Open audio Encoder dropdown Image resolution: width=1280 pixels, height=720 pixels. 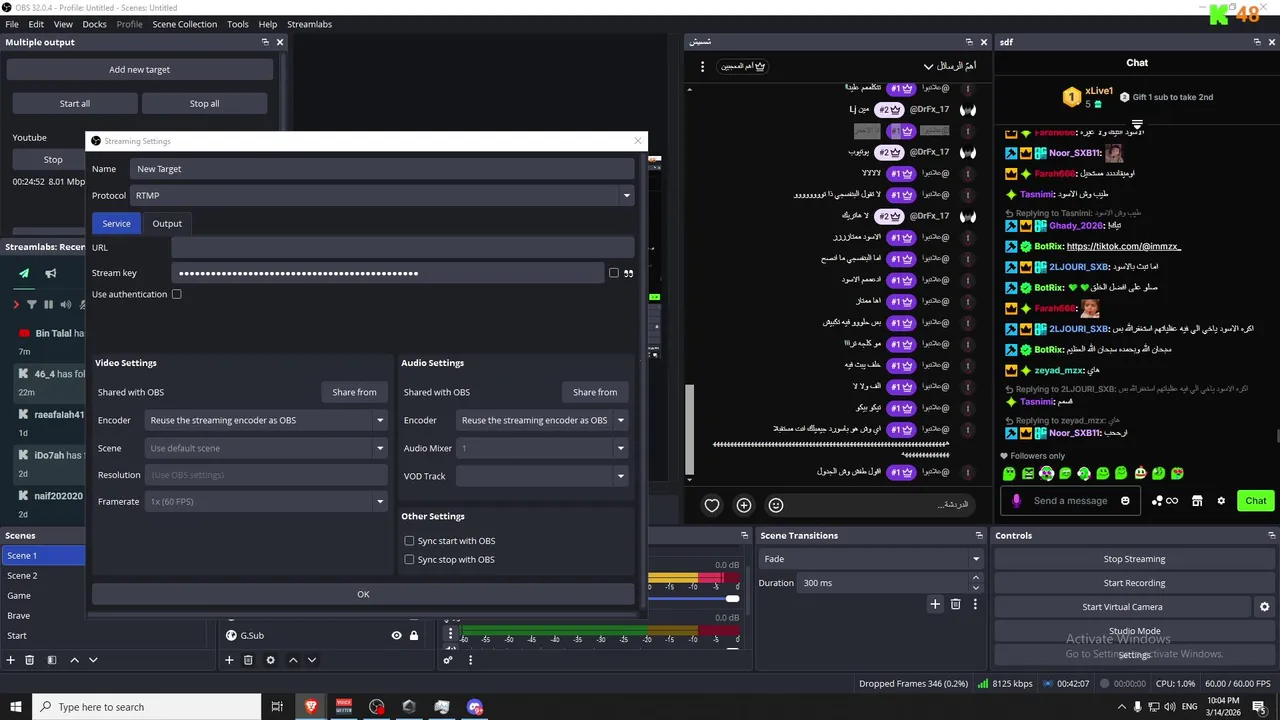tap(542, 421)
